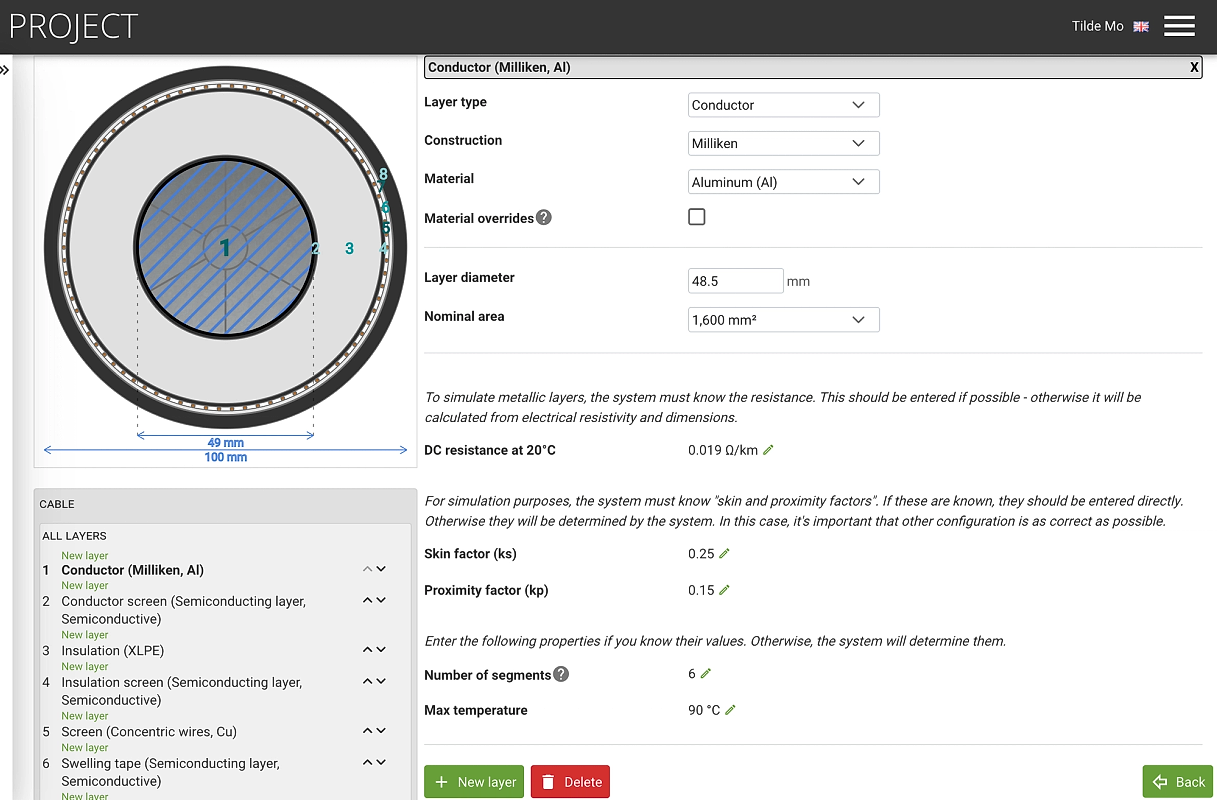Edit the proximity factor (kp) value
Screen dimensions: 1217x800
coord(724,590)
